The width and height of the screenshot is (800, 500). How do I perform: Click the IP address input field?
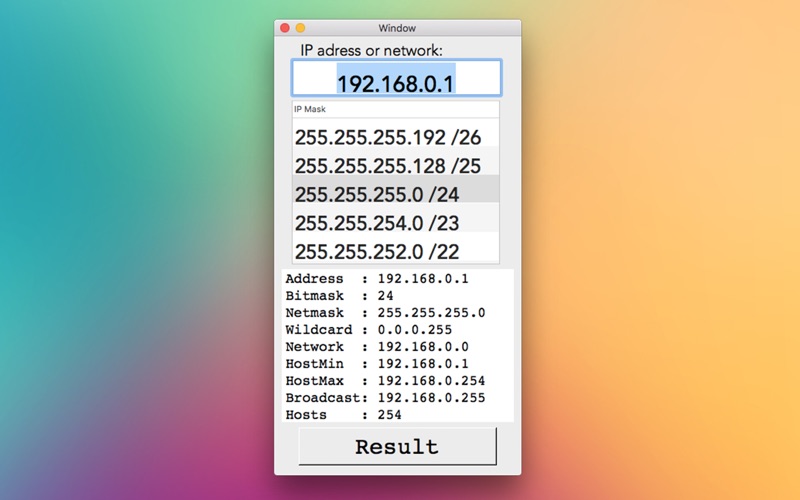tap(396, 78)
